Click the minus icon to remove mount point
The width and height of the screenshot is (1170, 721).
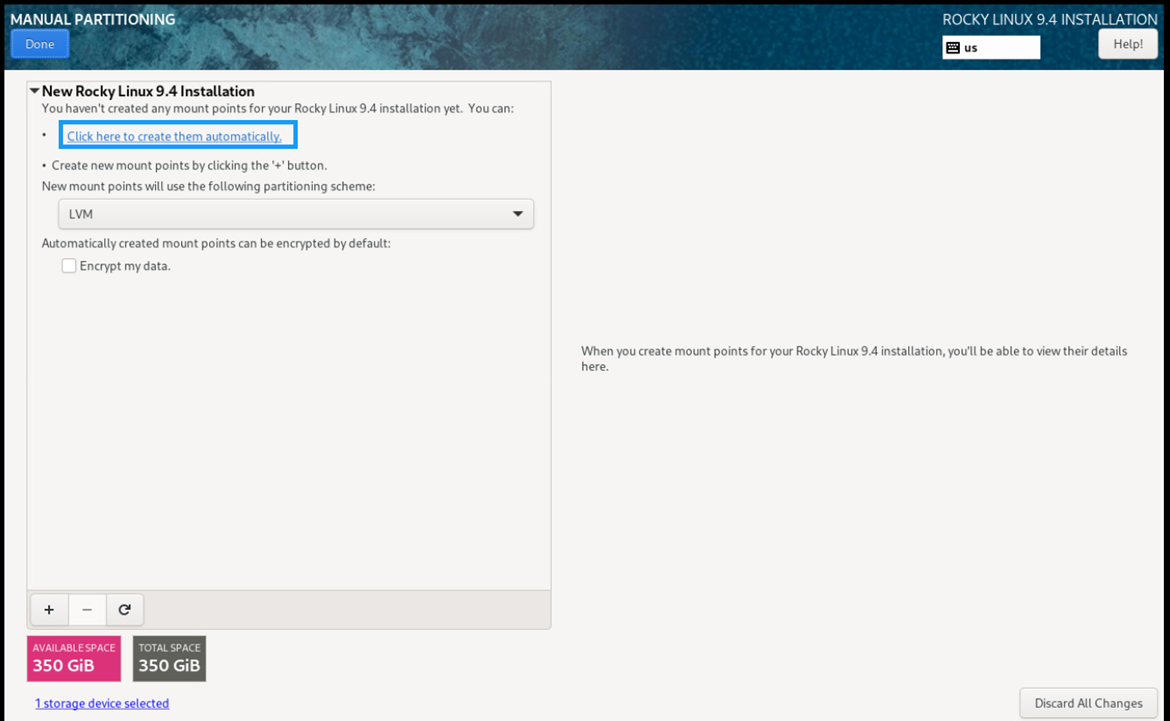[x=87, y=610]
